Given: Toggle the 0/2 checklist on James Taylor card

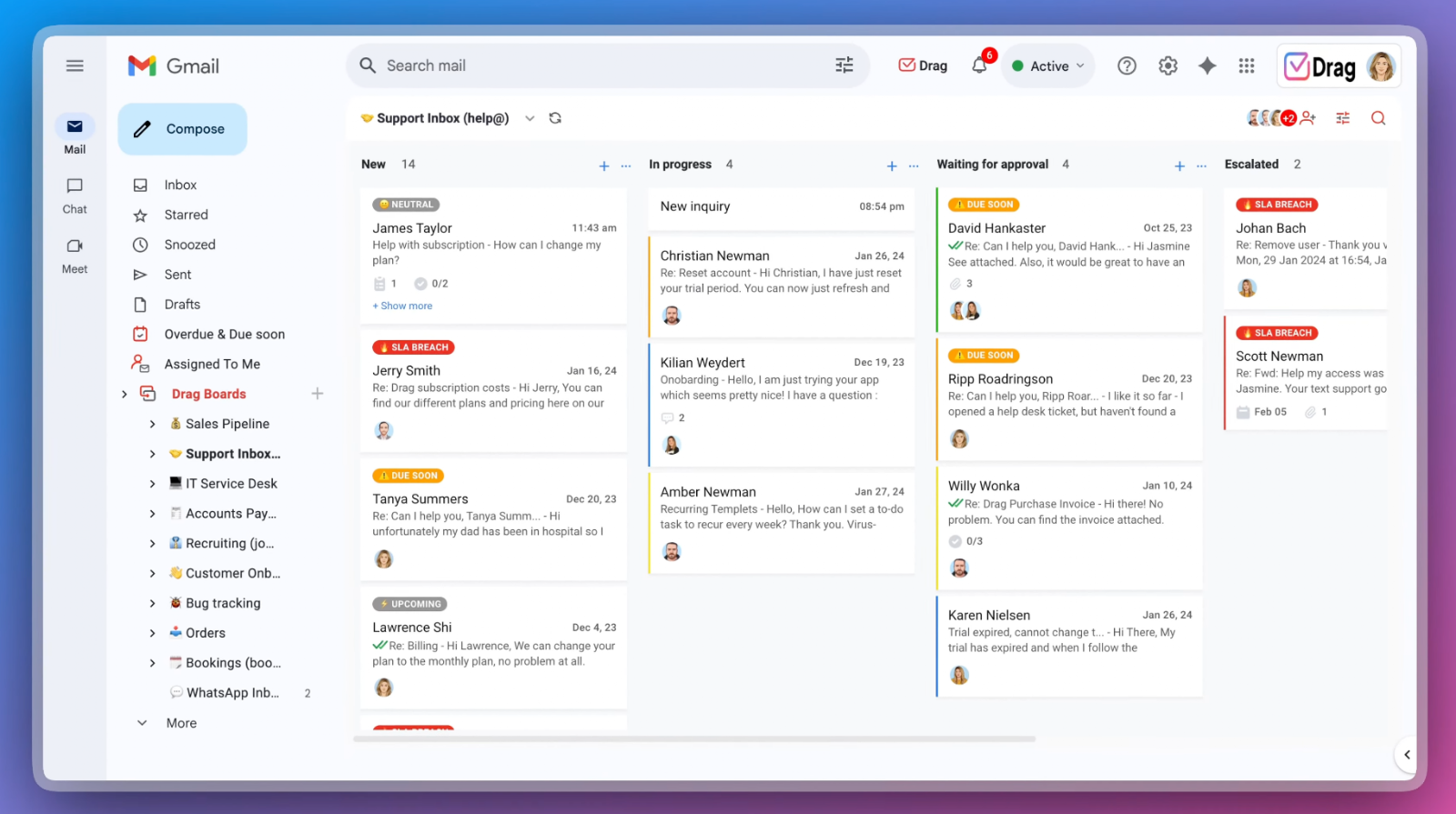Looking at the screenshot, I should click(x=431, y=284).
